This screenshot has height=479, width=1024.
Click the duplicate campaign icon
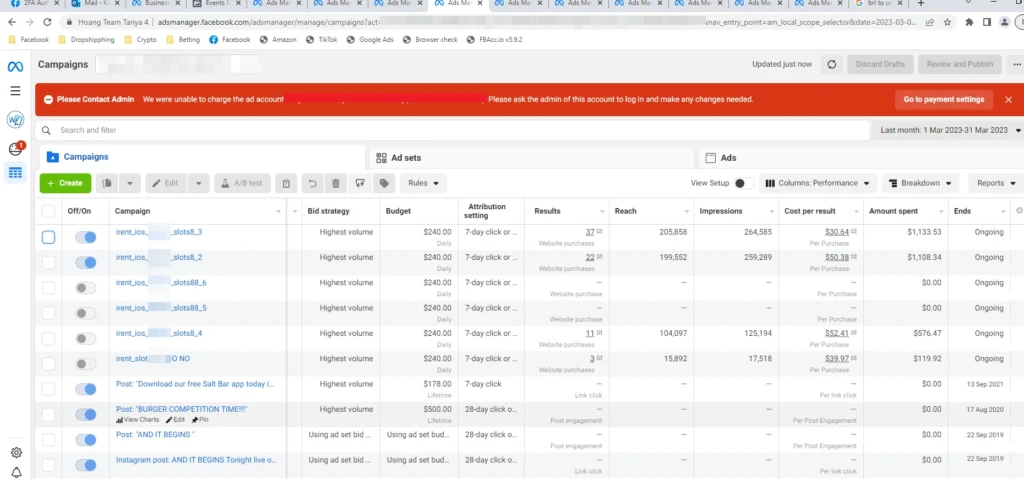[x=107, y=184]
